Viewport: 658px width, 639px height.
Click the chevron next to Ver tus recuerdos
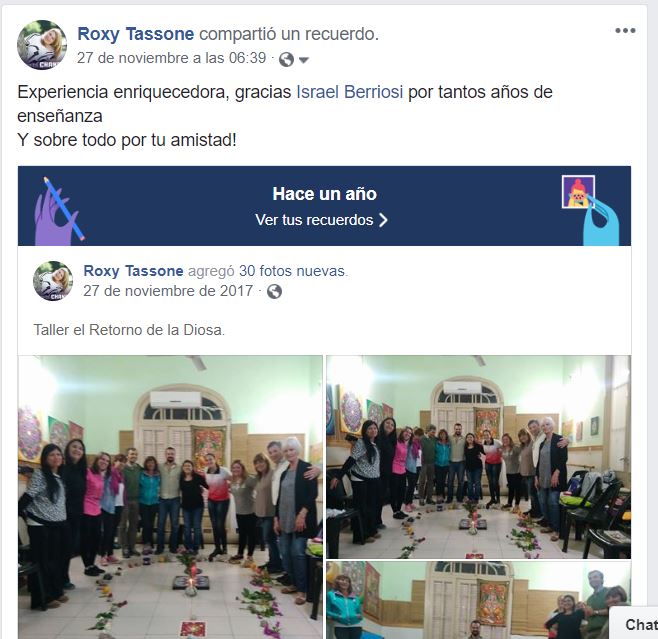click(383, 220)
